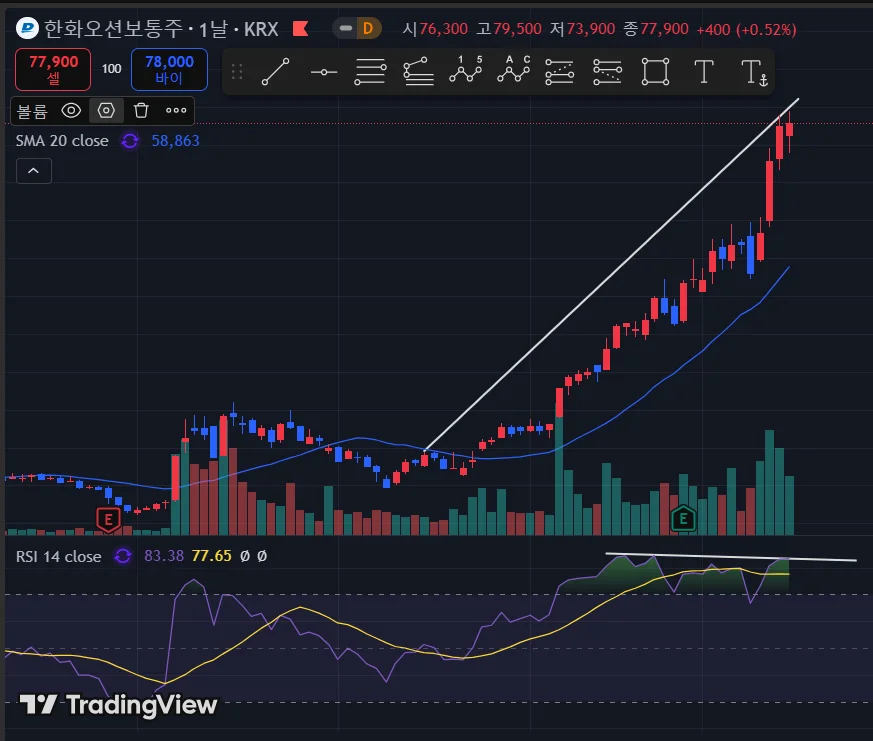873x741 pixels.
Task: Select the horizontal ray tool
Action: (x=323, y=72)
